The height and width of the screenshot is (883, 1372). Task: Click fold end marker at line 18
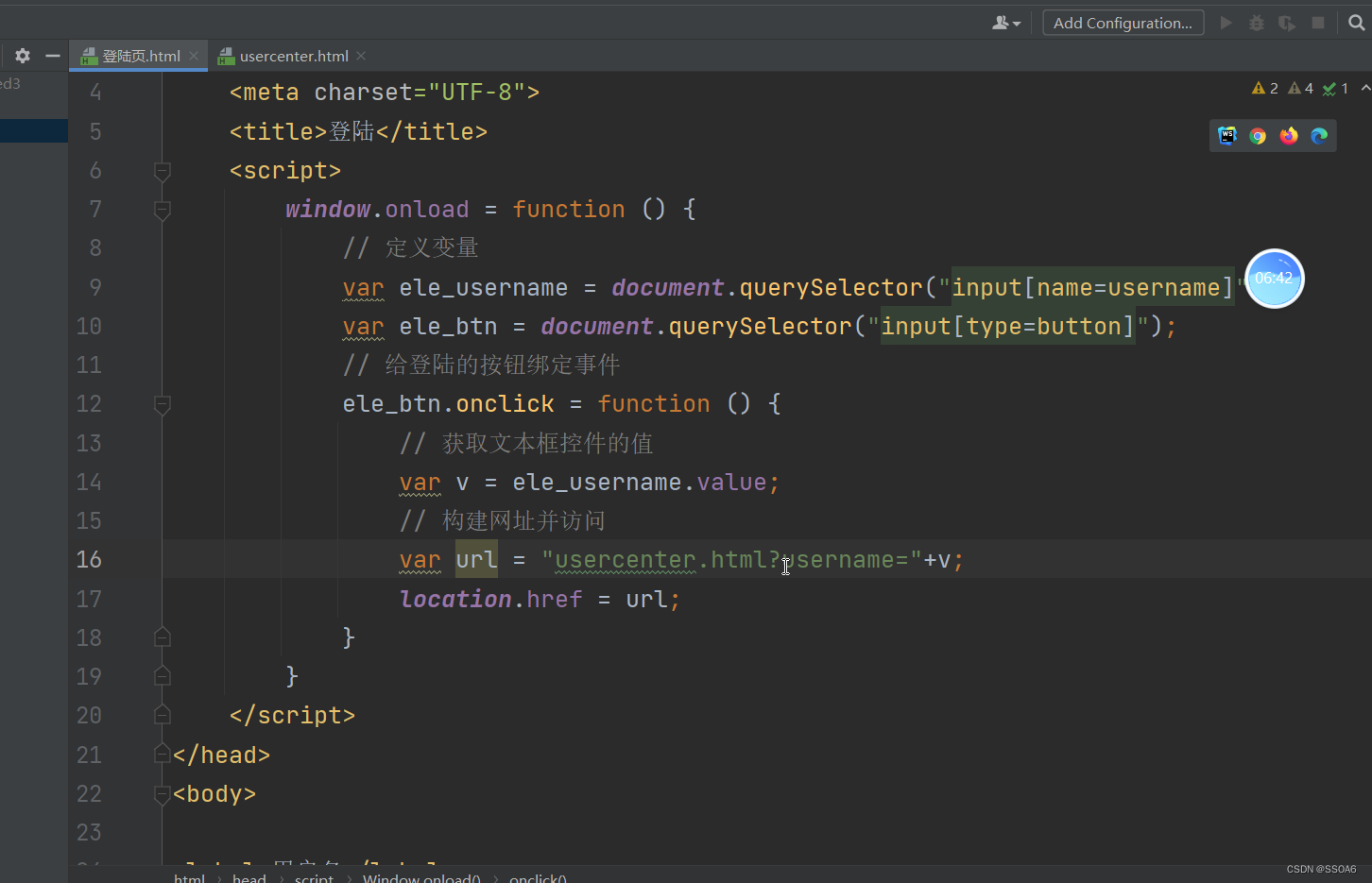[163, 637]
